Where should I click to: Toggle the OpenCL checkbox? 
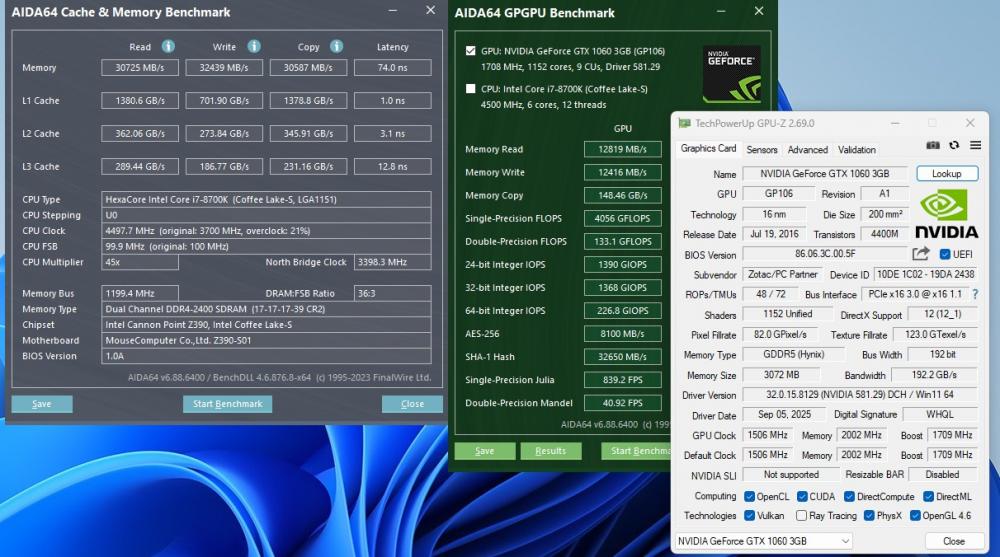pos(749,496)
